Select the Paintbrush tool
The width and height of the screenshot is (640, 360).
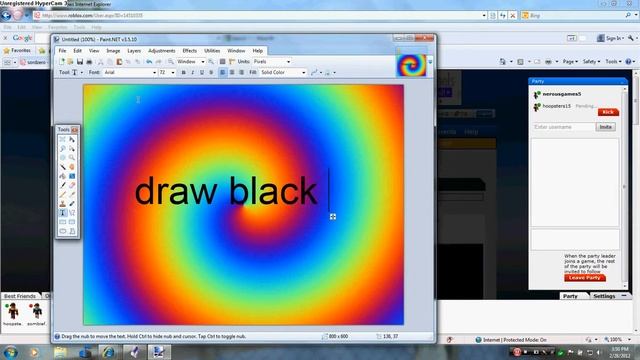pos(62,185)
